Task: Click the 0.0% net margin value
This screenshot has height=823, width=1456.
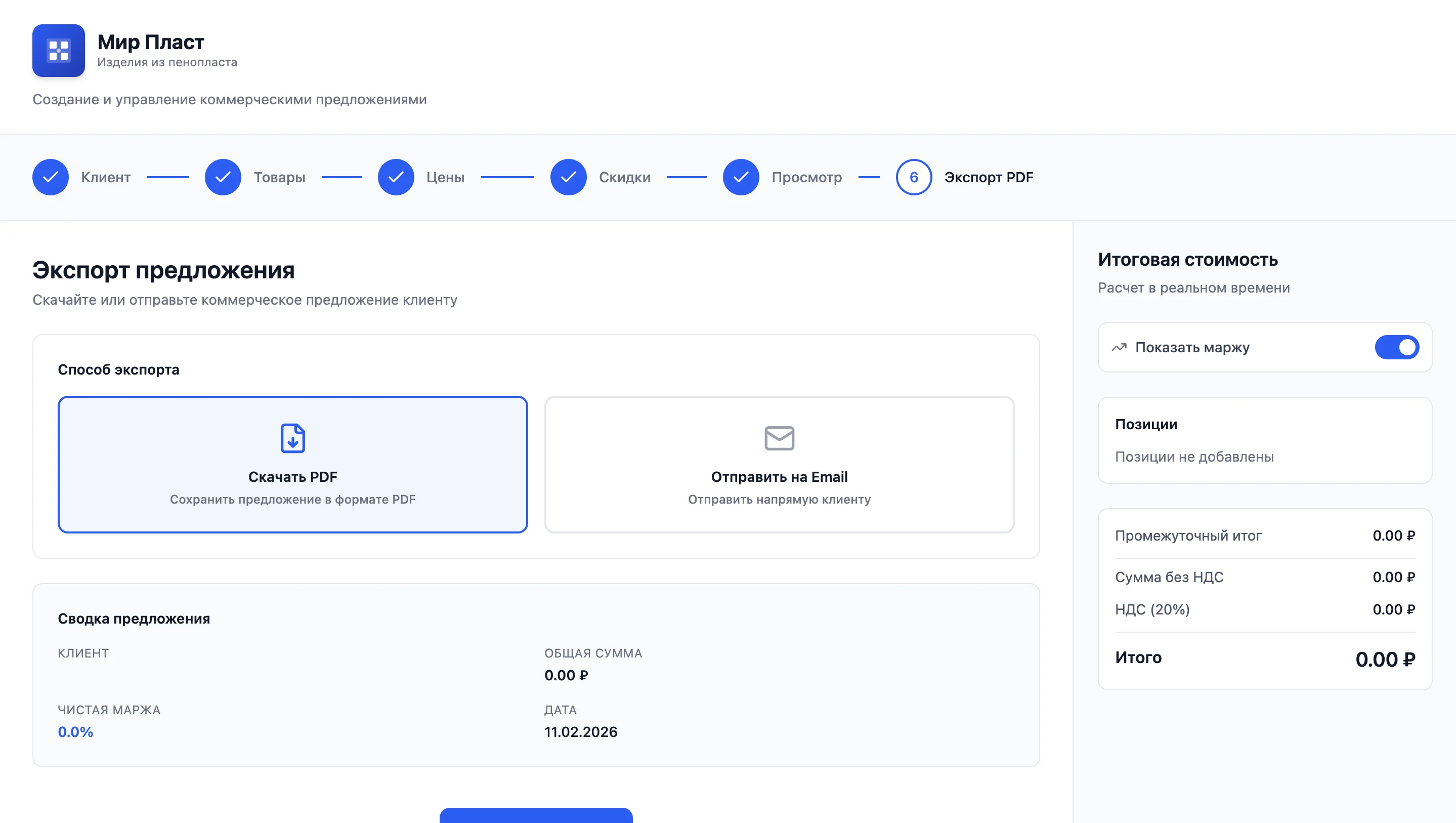Action: (x=75, y=731)
